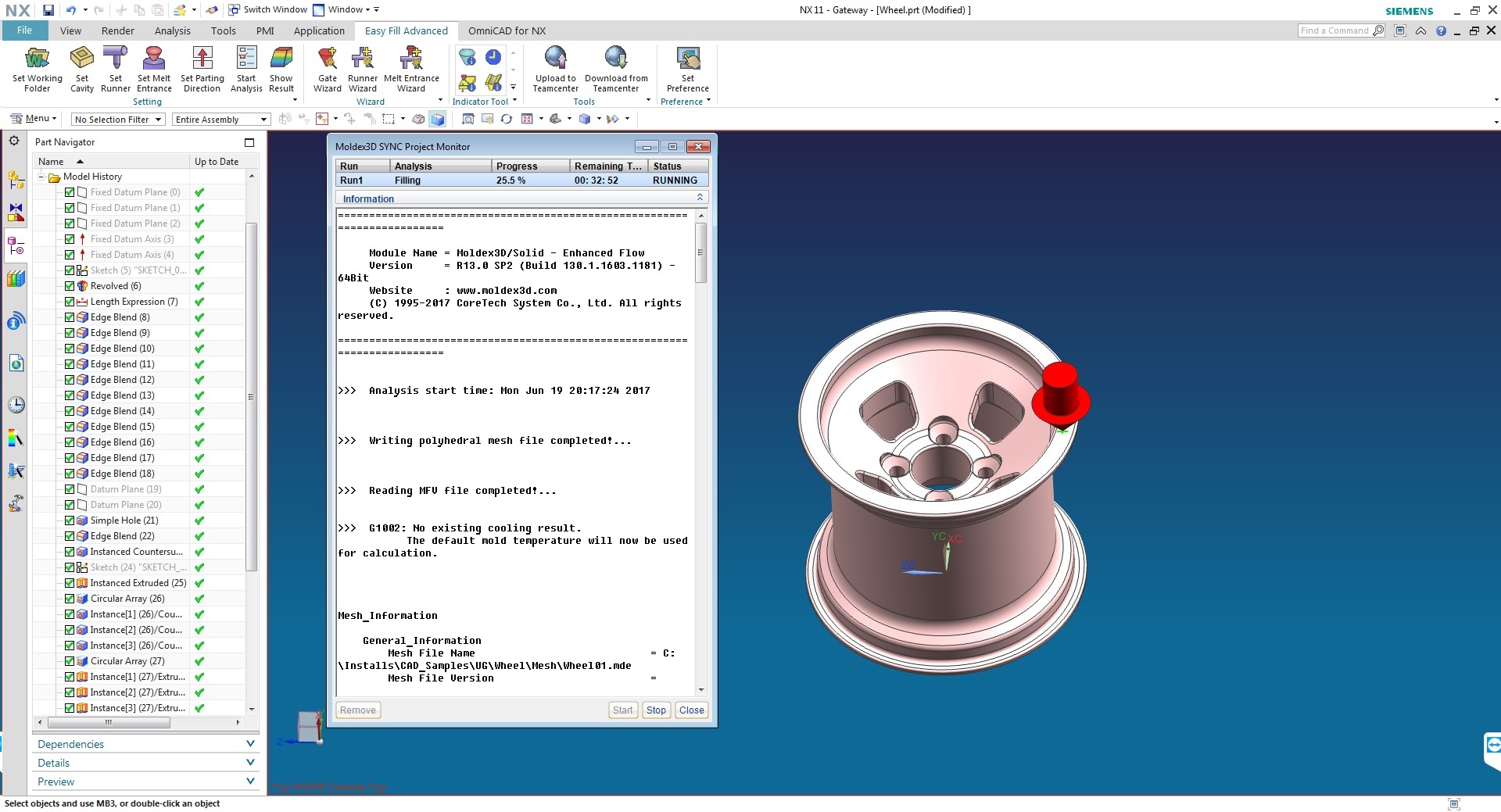Switch to the View tab
1501x812 pixels.
click(70, 31)
